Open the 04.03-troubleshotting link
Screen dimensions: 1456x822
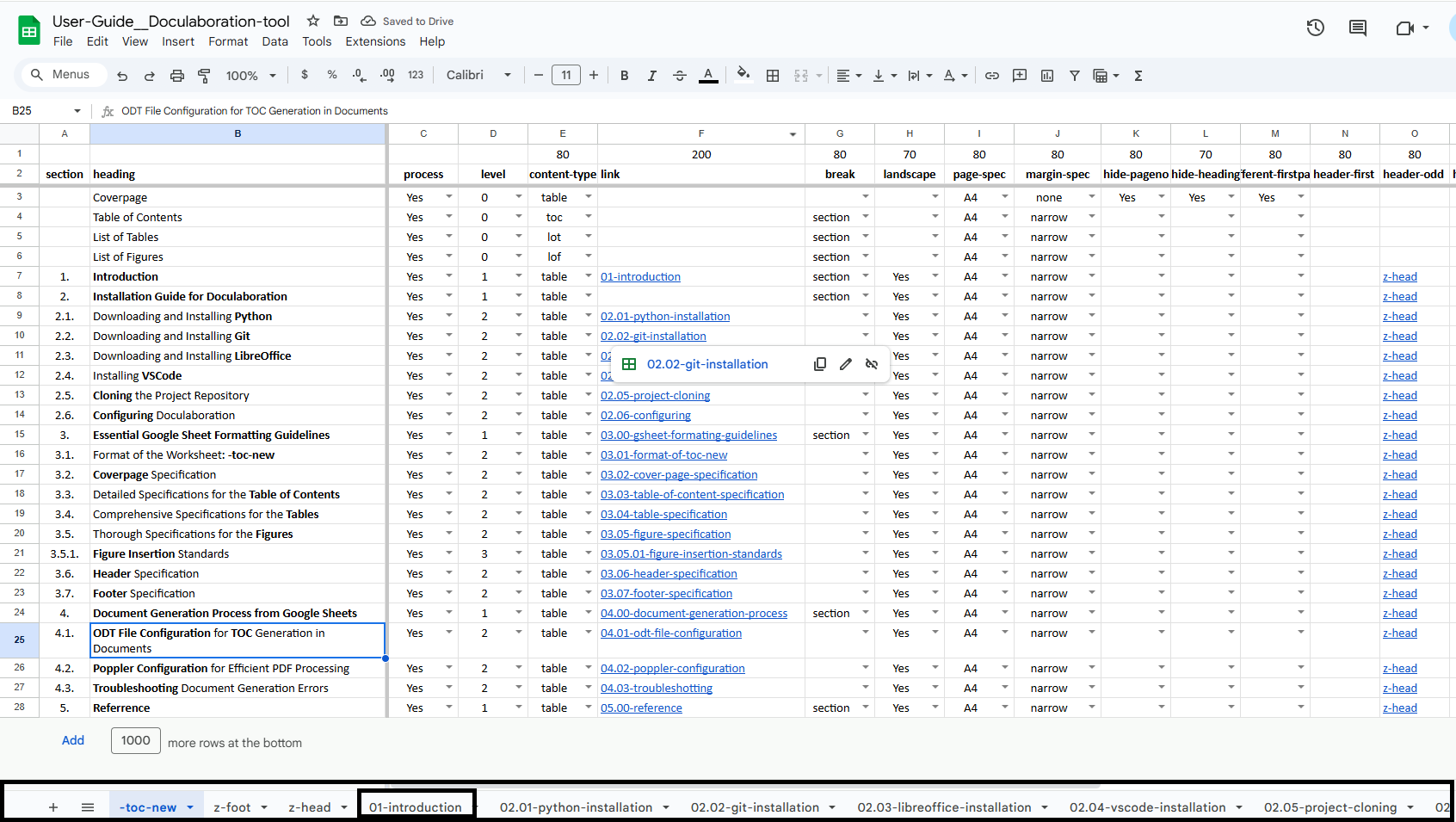click(x=657, y=688)
